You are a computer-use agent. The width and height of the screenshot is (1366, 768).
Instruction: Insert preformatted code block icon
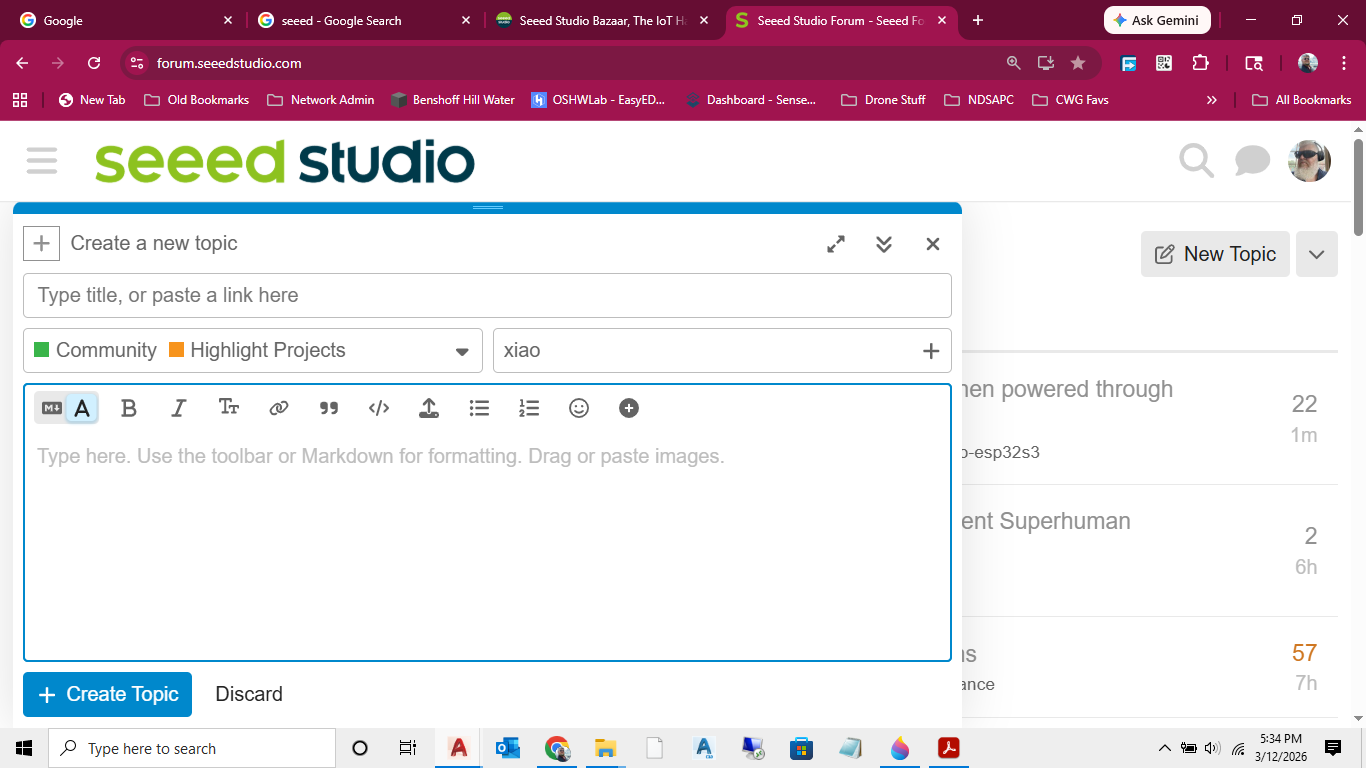(379, 408)
